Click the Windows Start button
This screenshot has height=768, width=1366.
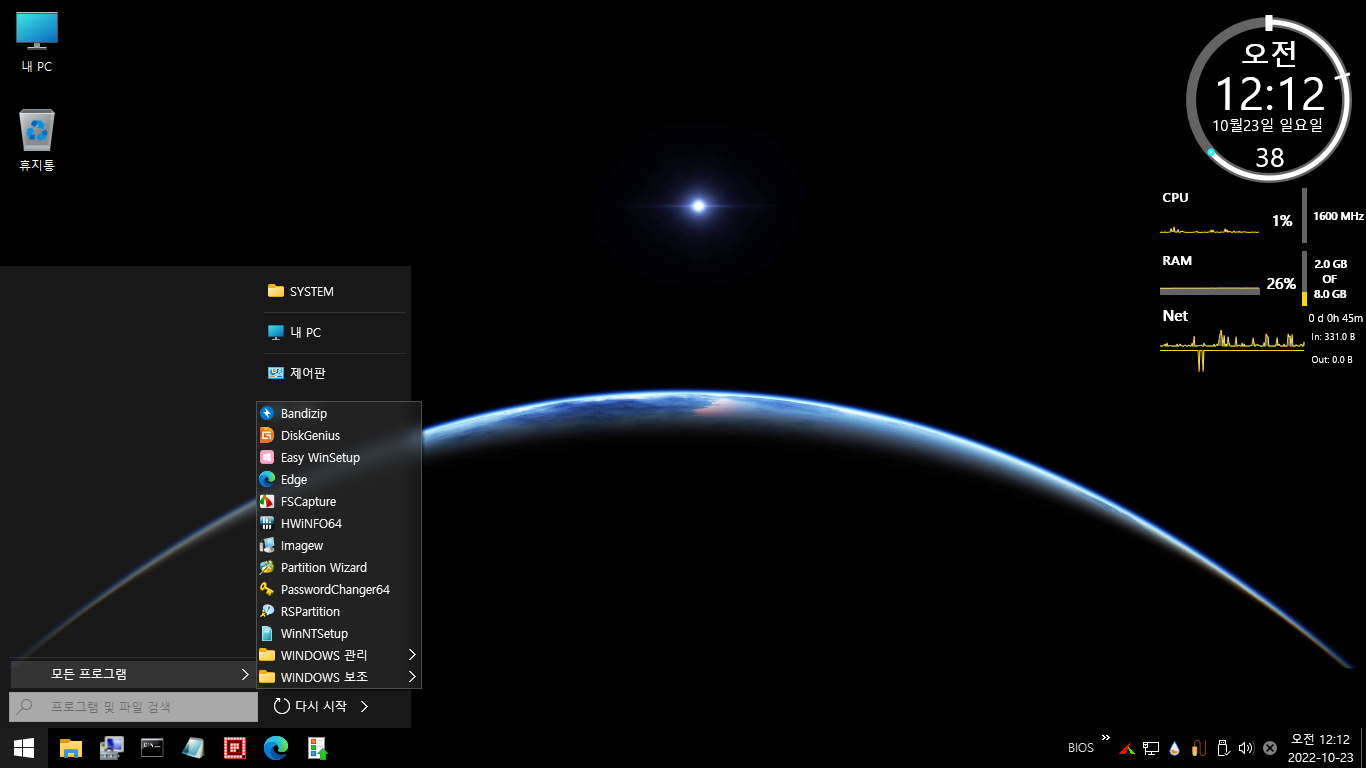[24, 747]
